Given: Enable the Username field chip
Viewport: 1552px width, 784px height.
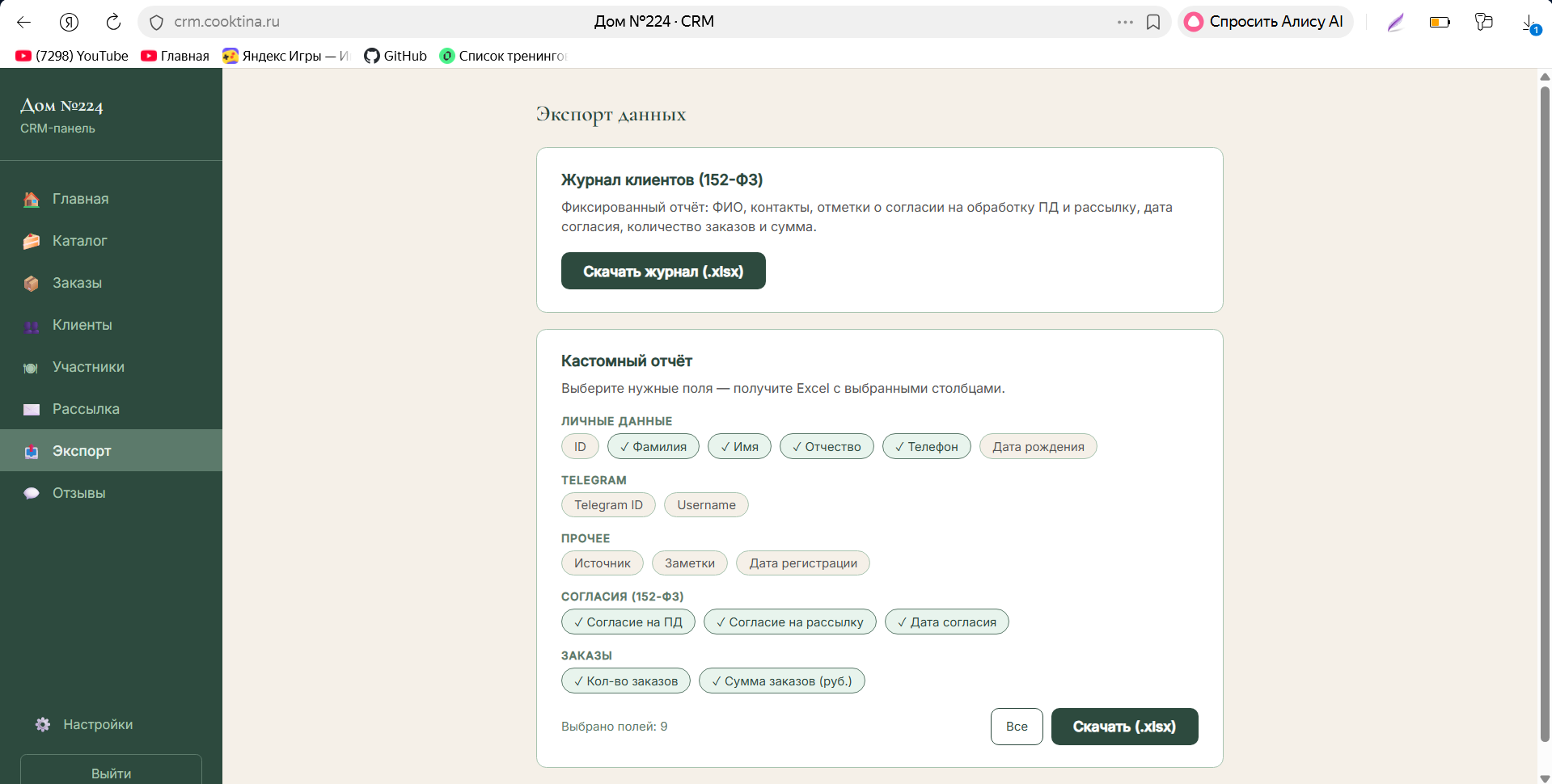Looking at the screenshot, I should pyautogui.click(x=706, y=505).
